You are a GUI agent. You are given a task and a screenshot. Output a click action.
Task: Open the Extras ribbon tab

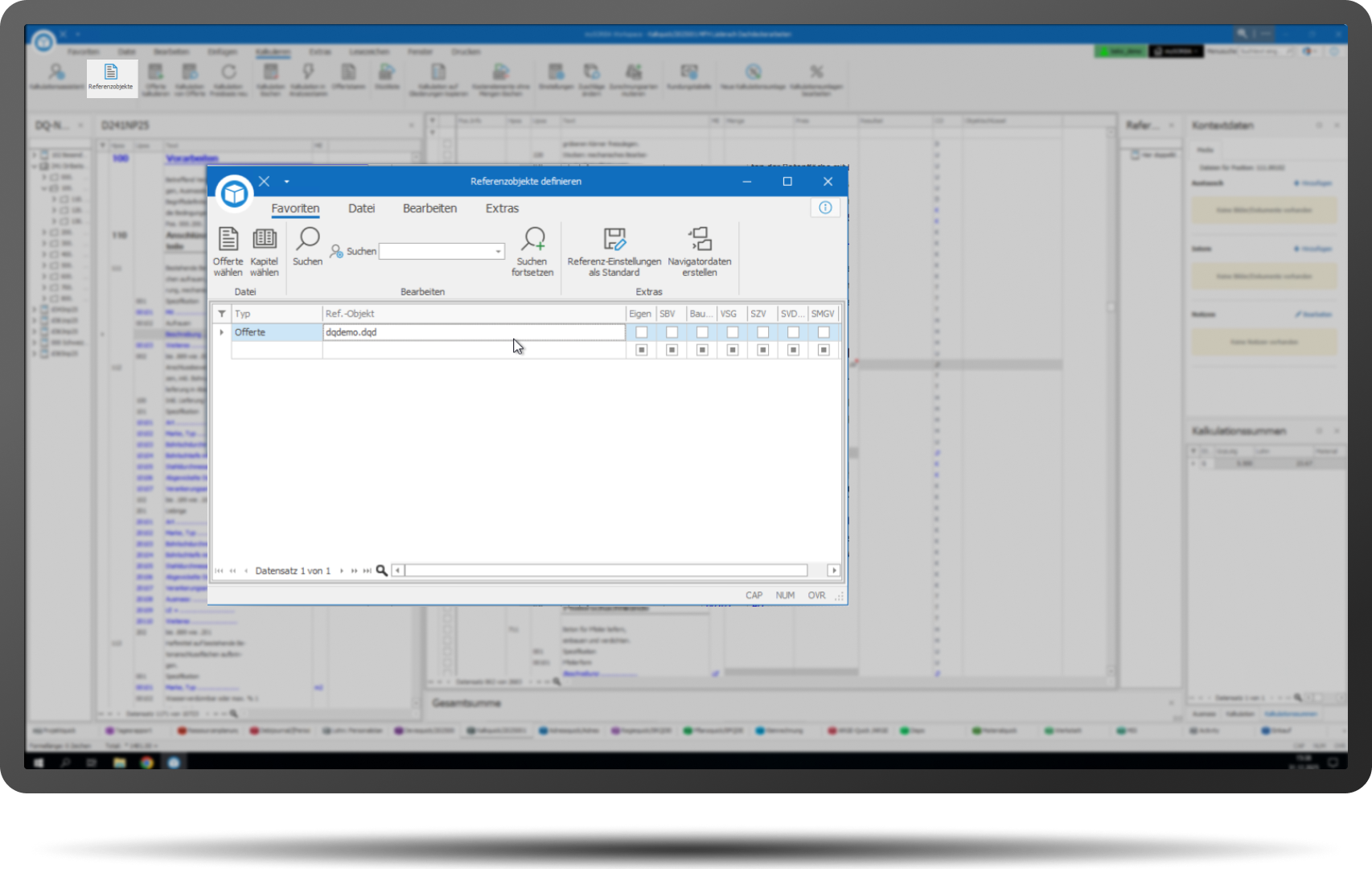502,208
